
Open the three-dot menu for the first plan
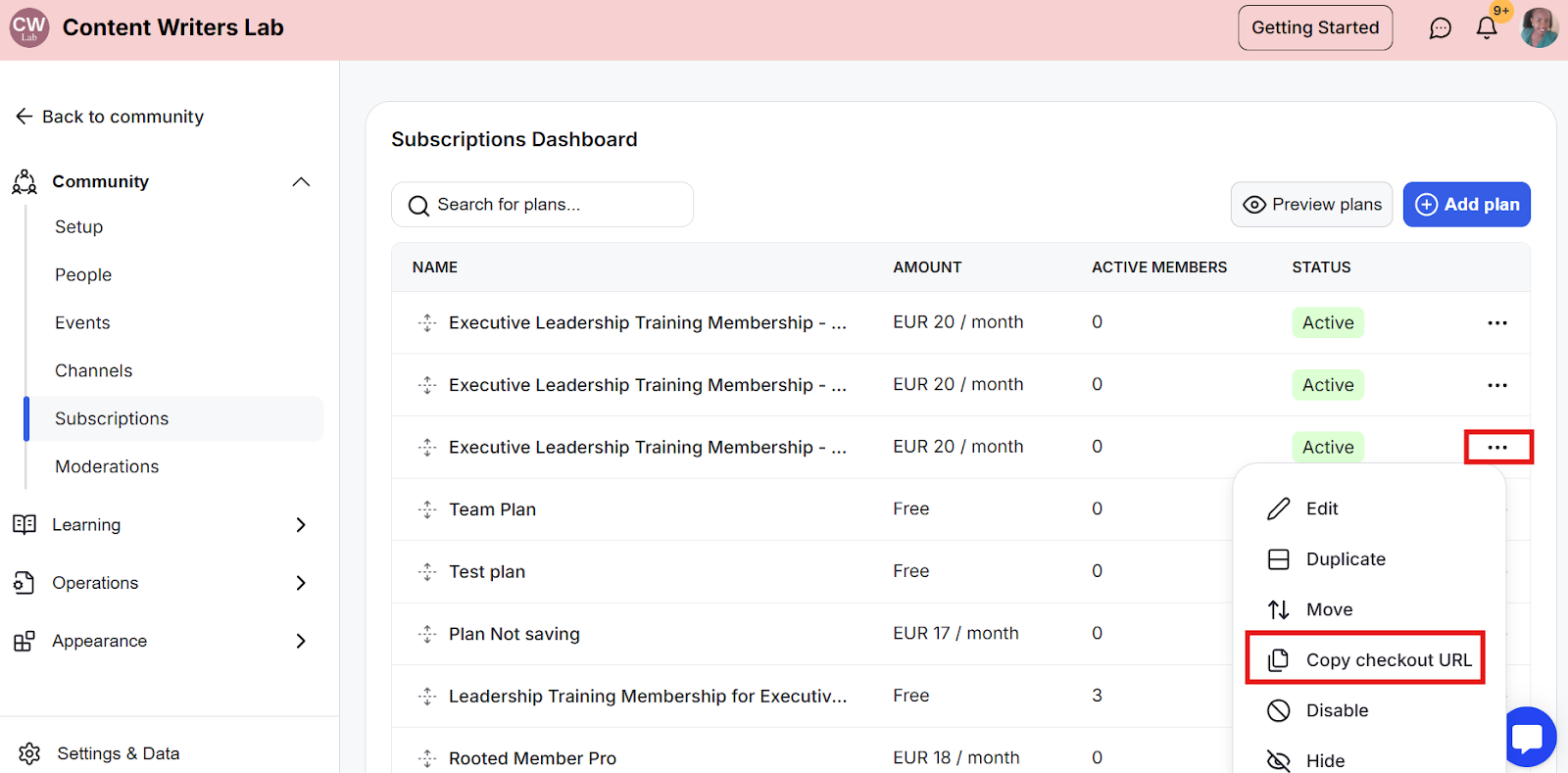pyautogui.click(x=1496, y=323)
